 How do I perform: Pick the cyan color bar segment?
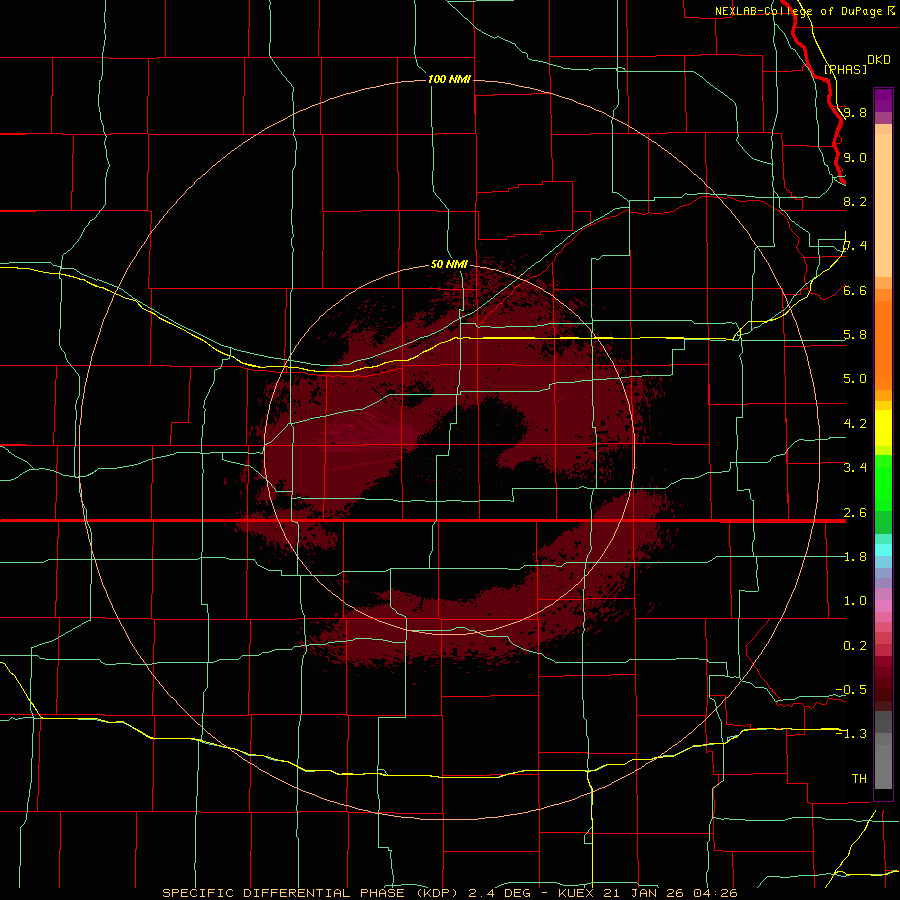pyautogui.click(x=883, y=550)
